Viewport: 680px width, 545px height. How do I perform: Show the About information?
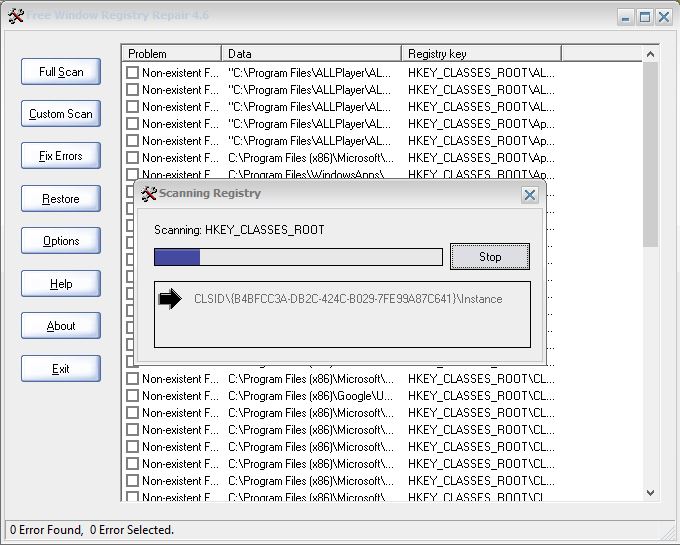[x=61, y=326]
